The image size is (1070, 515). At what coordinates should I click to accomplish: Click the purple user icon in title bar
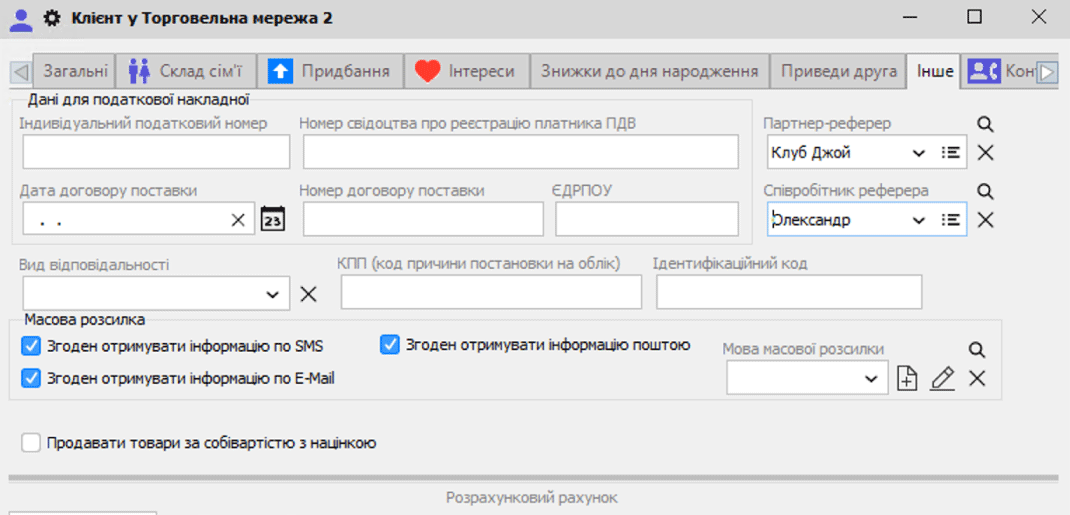tap(22, 18)
